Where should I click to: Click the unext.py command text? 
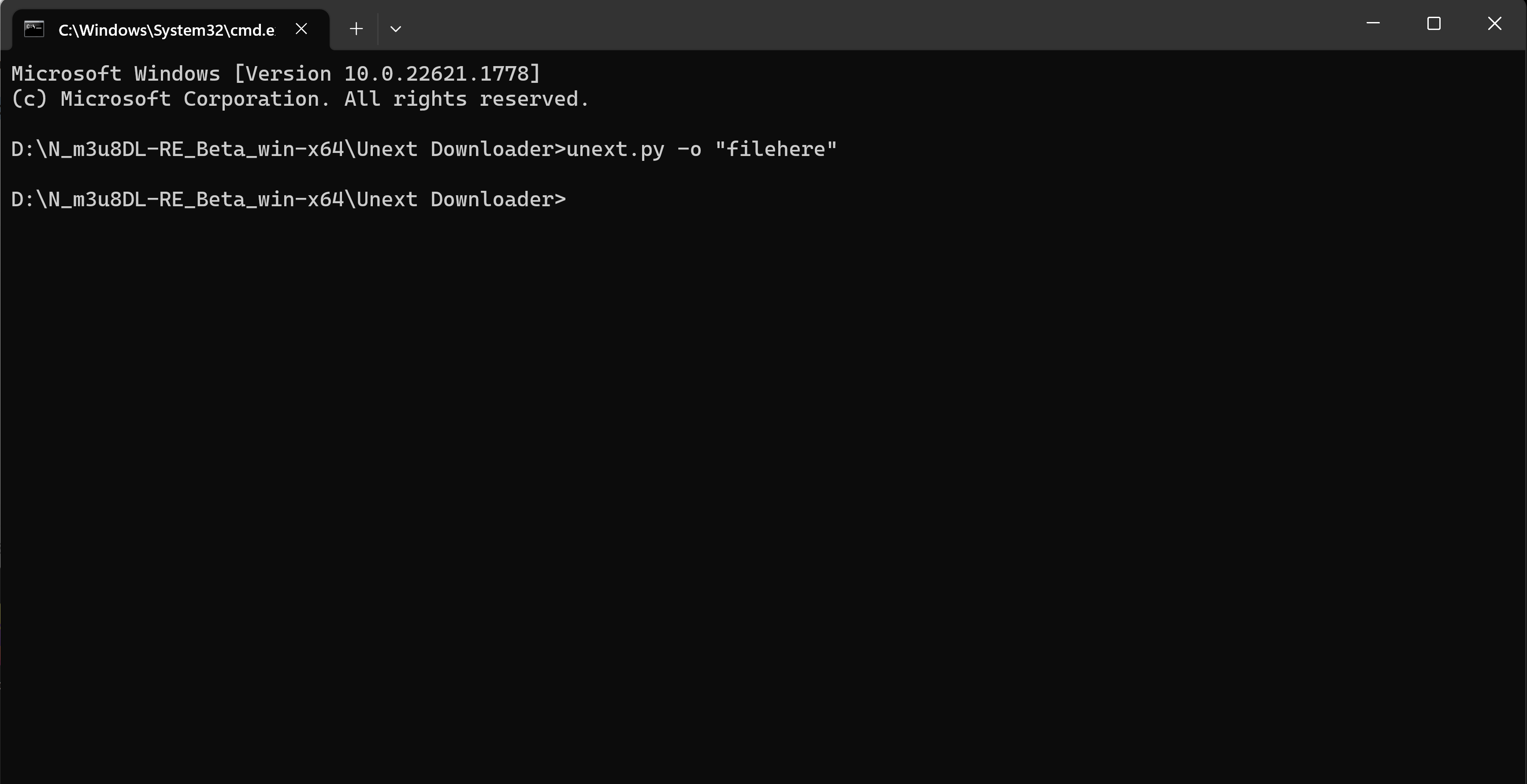(x=615, y=149)
